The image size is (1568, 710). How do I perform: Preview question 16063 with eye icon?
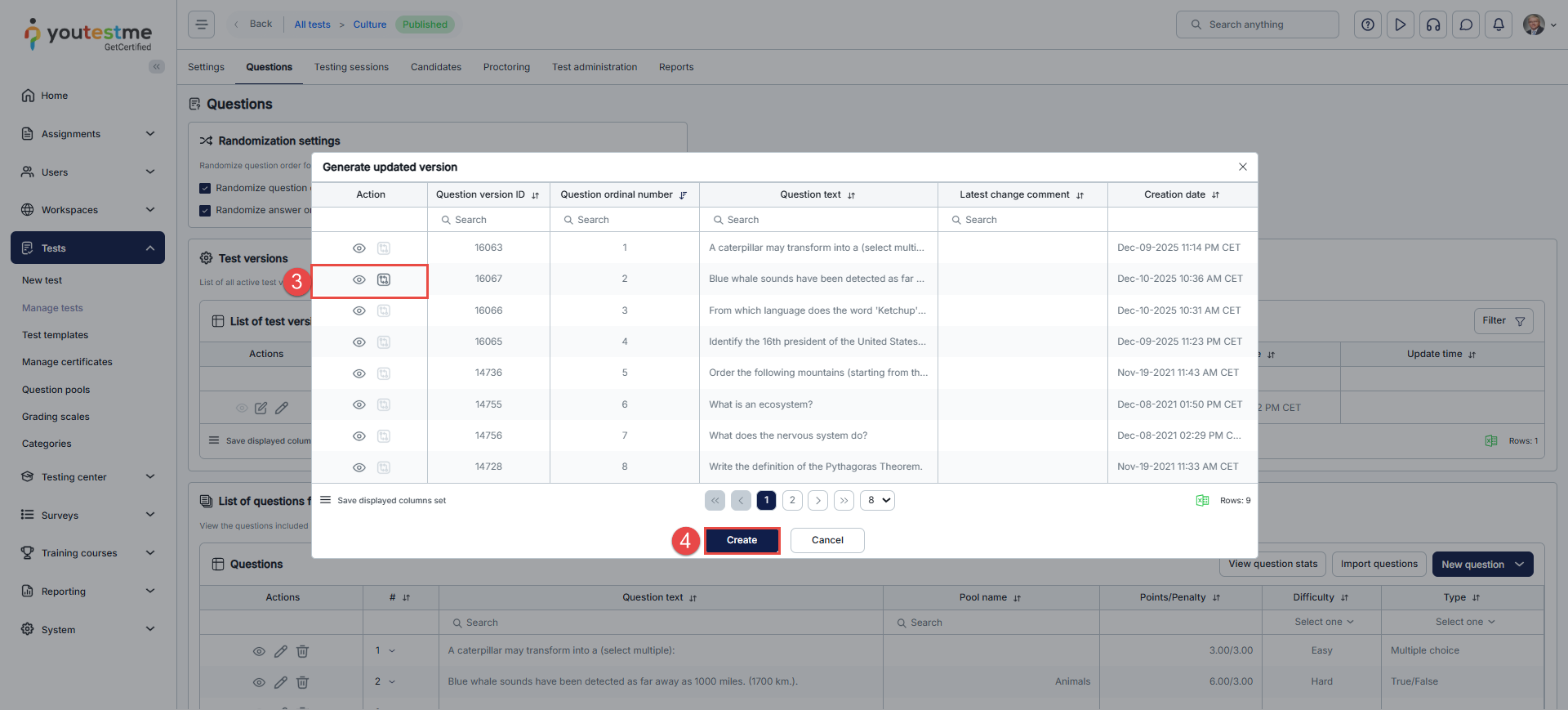point(359,248)
